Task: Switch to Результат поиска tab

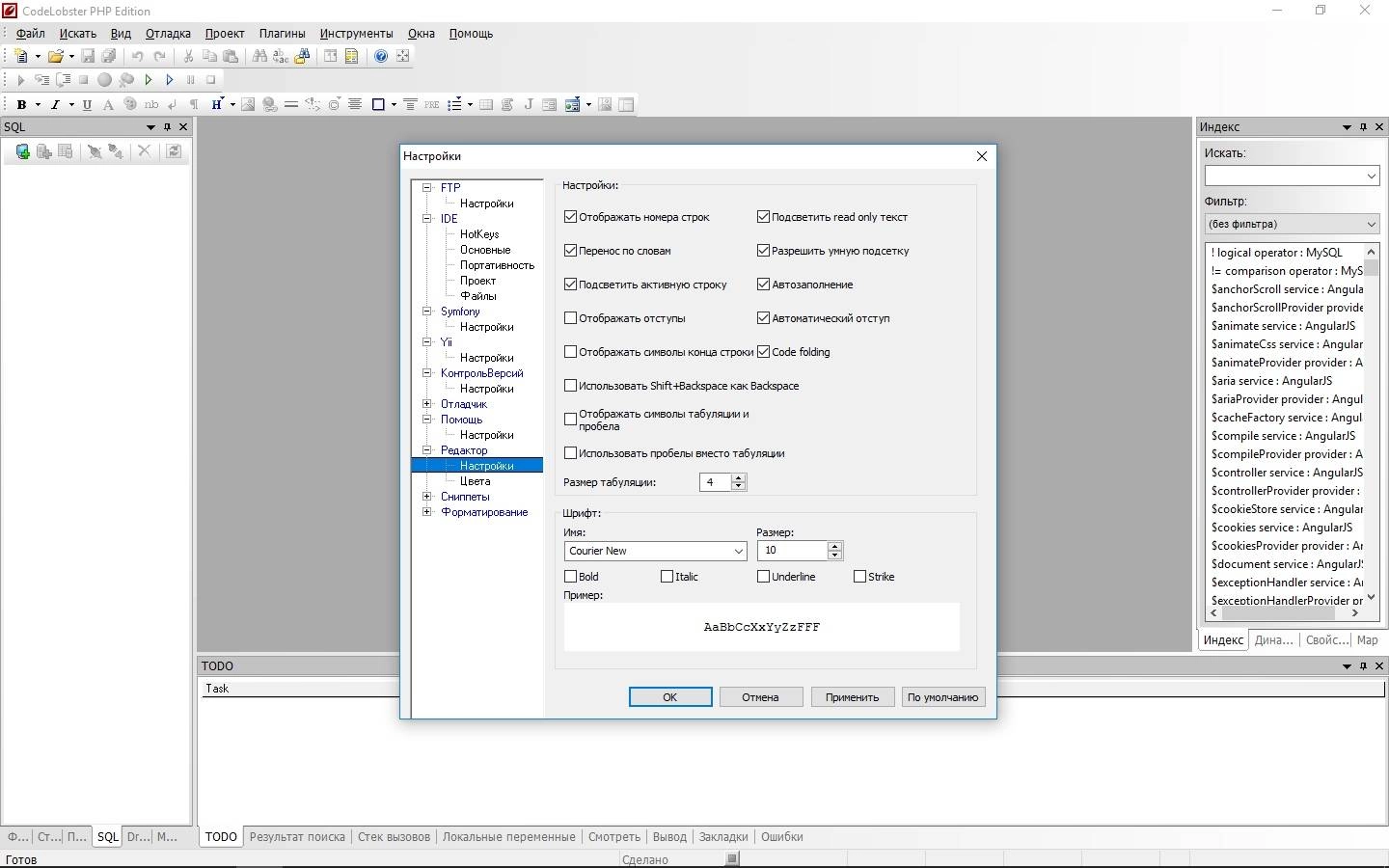Action: click(297, 837)
